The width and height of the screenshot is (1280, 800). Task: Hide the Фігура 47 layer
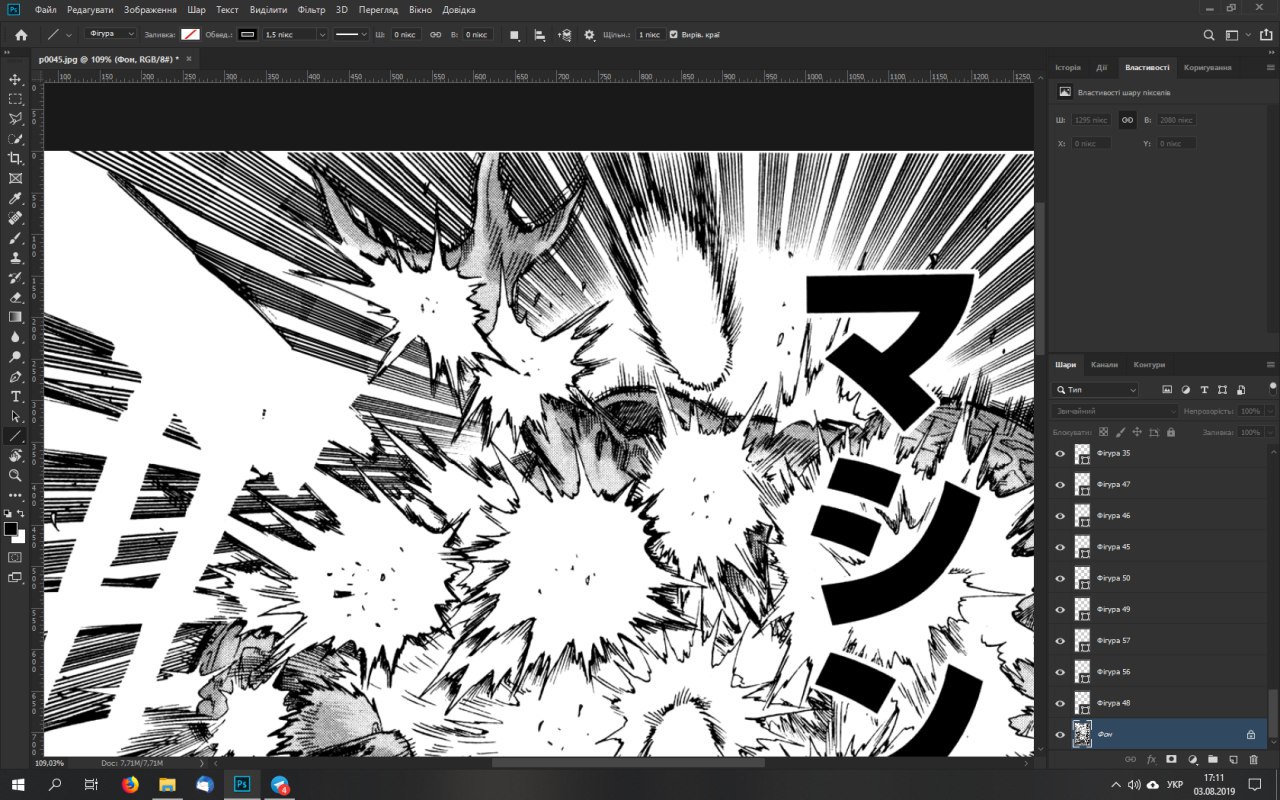click(x=1060, y=484)
